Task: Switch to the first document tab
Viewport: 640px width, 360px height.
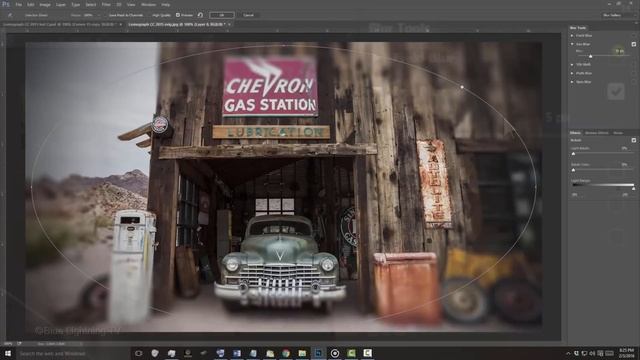Action: point(60,24)
